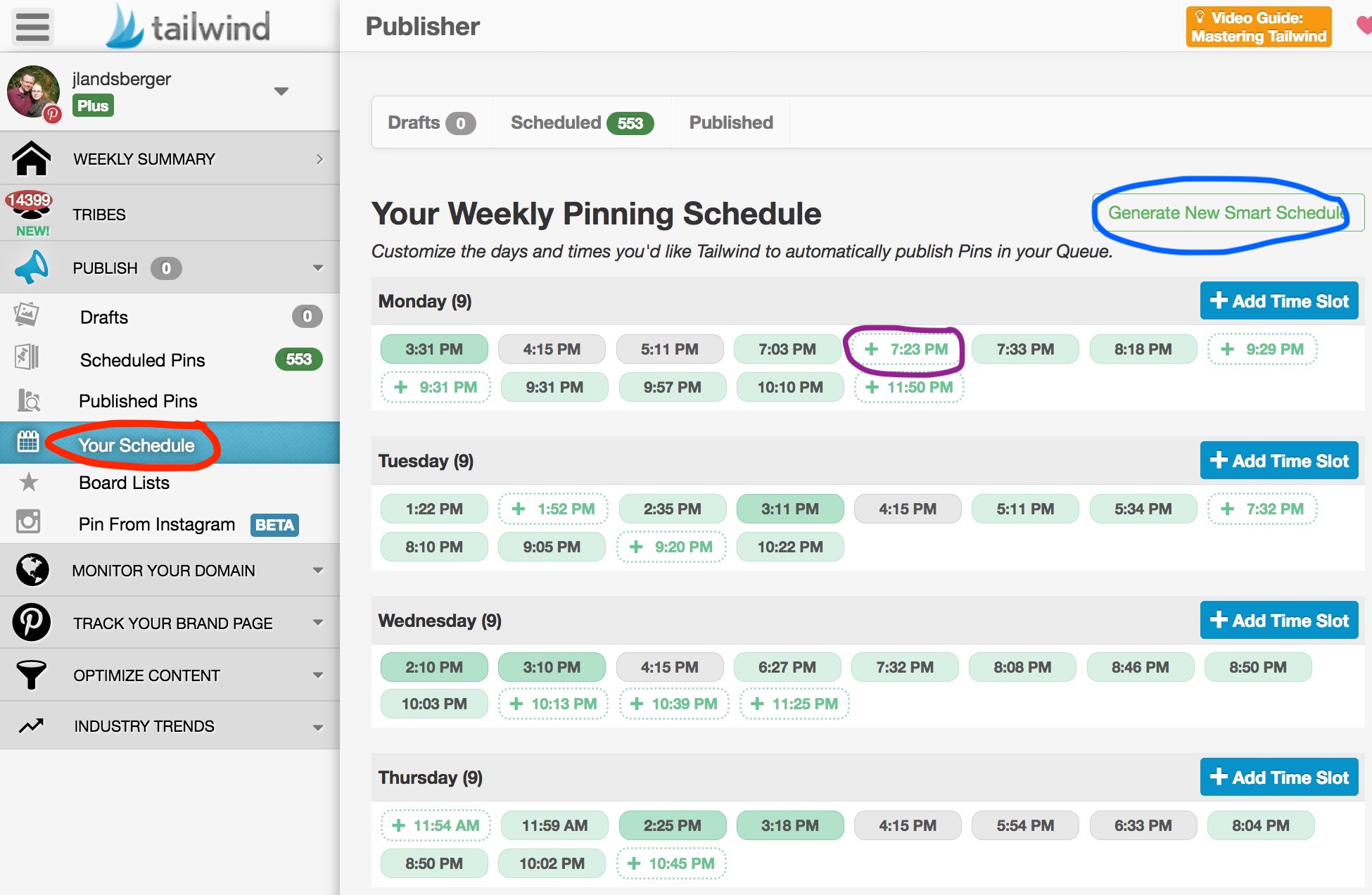Expand the Track Your Brand Page arrow
The width and height of the screenshot is (1372, 895).
[318, 622]
